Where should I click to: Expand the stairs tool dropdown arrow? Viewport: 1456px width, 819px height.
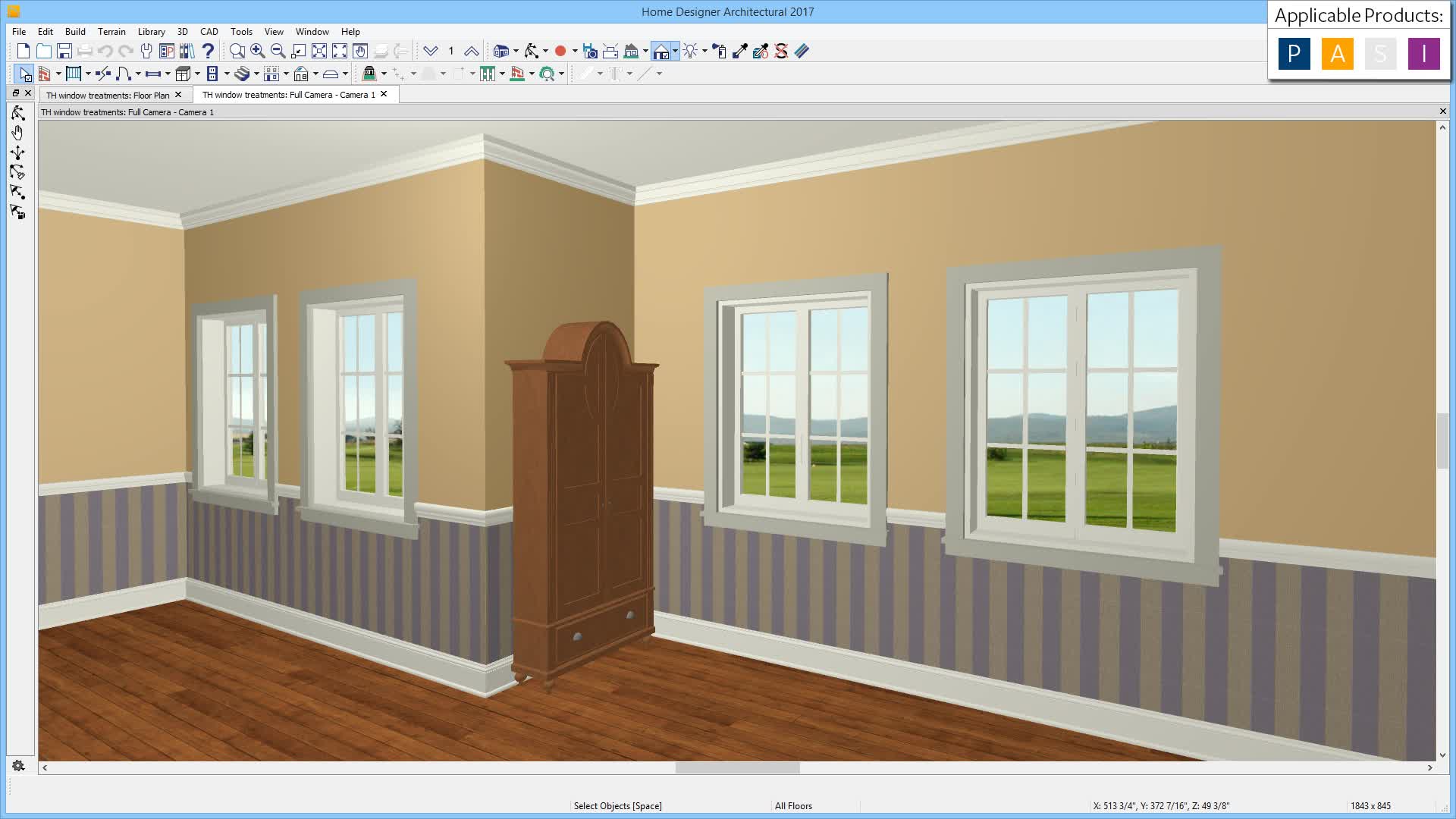point(256,74)
